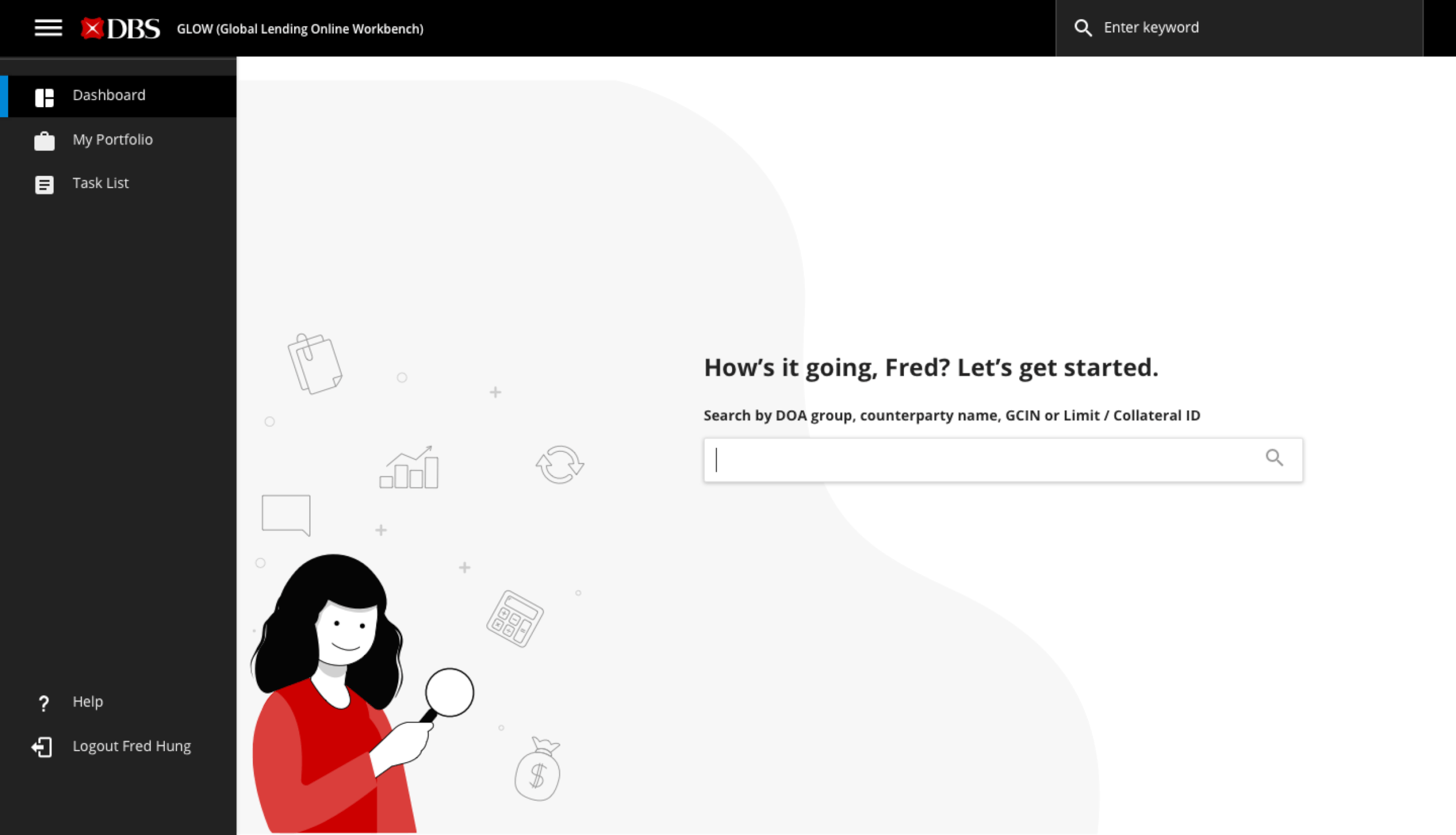Click the logout arrow icon
Viewport: 1456px width, 835px height.
(x=42, y=747)
